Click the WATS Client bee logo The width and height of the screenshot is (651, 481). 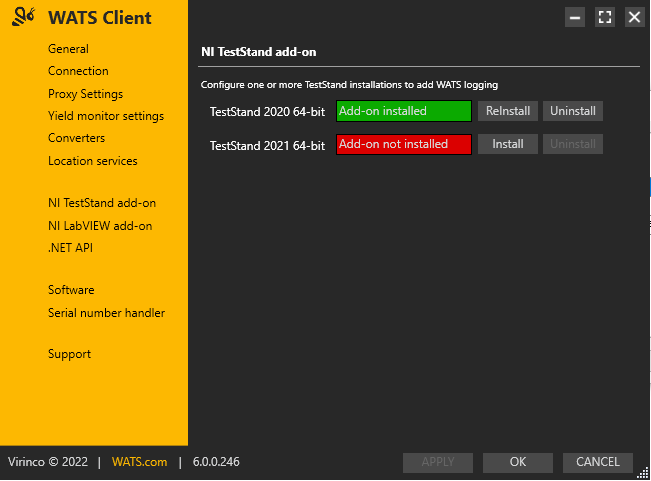pos(23,17)
